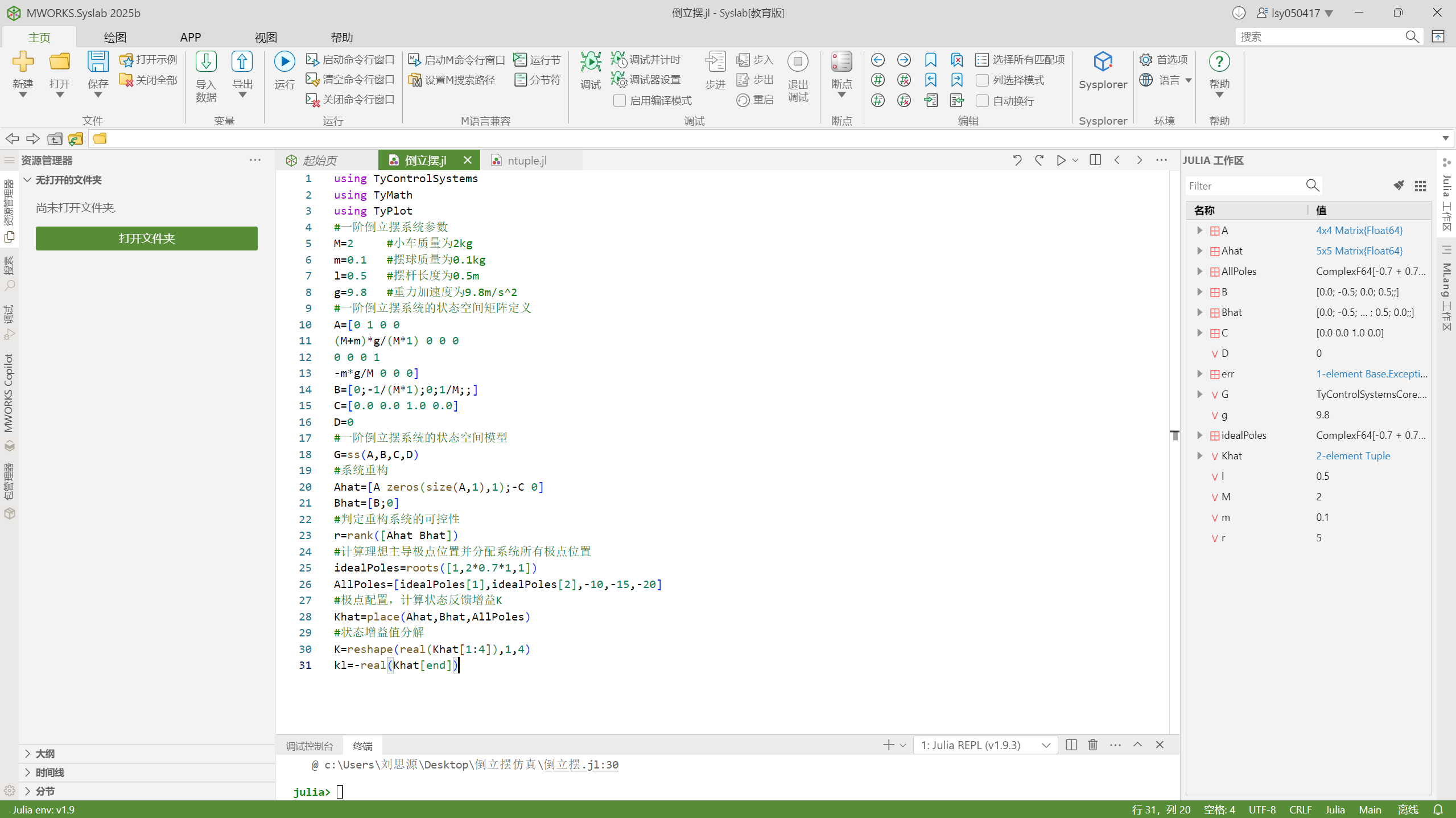Image resolution: width=1456 pixels, height=818 pixels.
Task: Click 关闭全部 button
Action: 149,80
